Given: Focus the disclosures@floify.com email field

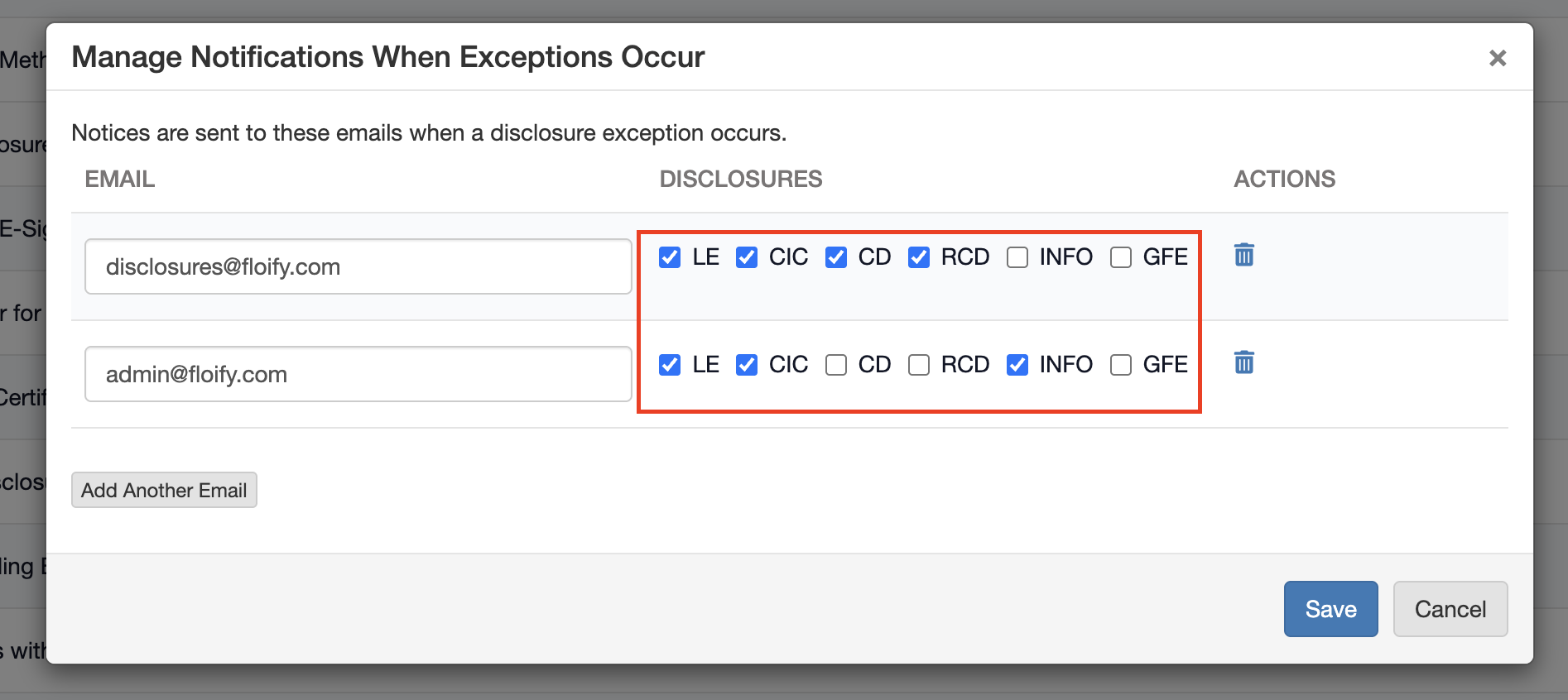Looking at the screenshot, I should coord(358,266).
